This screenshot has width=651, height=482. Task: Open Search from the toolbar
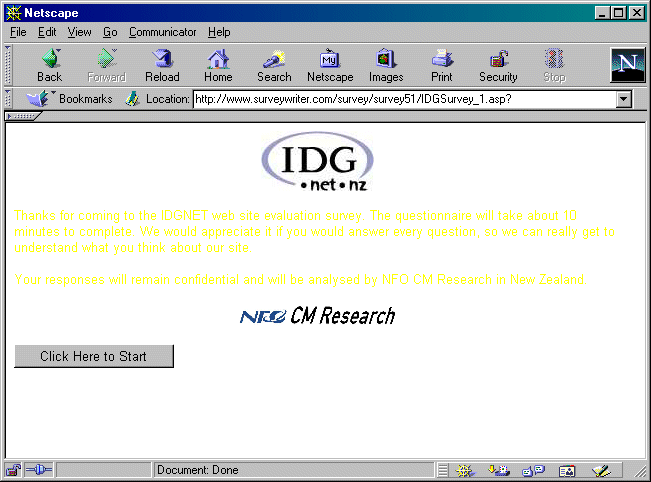[x=274, y=65]
